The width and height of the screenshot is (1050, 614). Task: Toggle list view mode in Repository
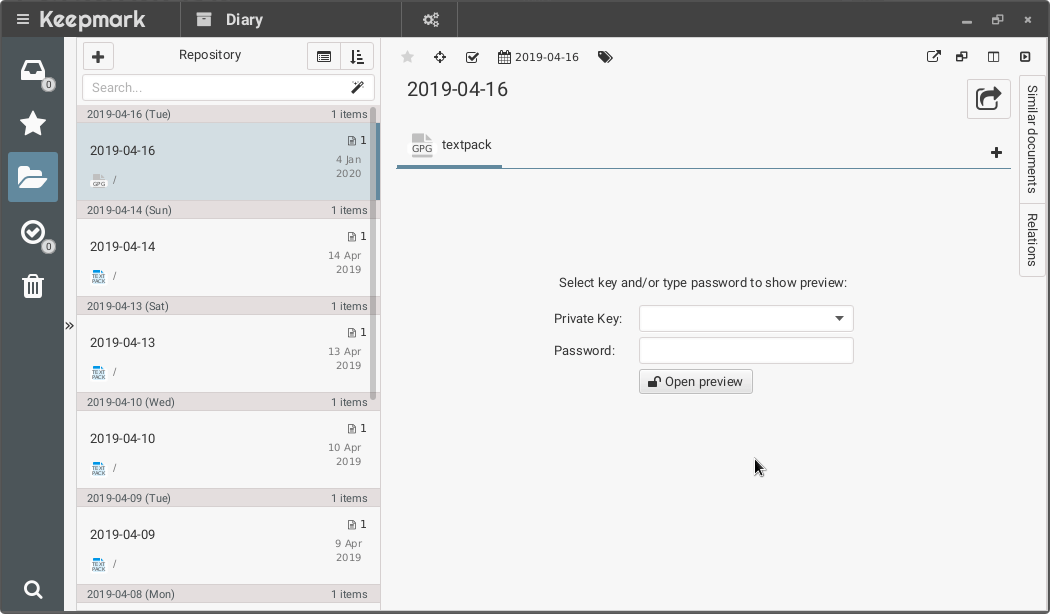(324, 57)
